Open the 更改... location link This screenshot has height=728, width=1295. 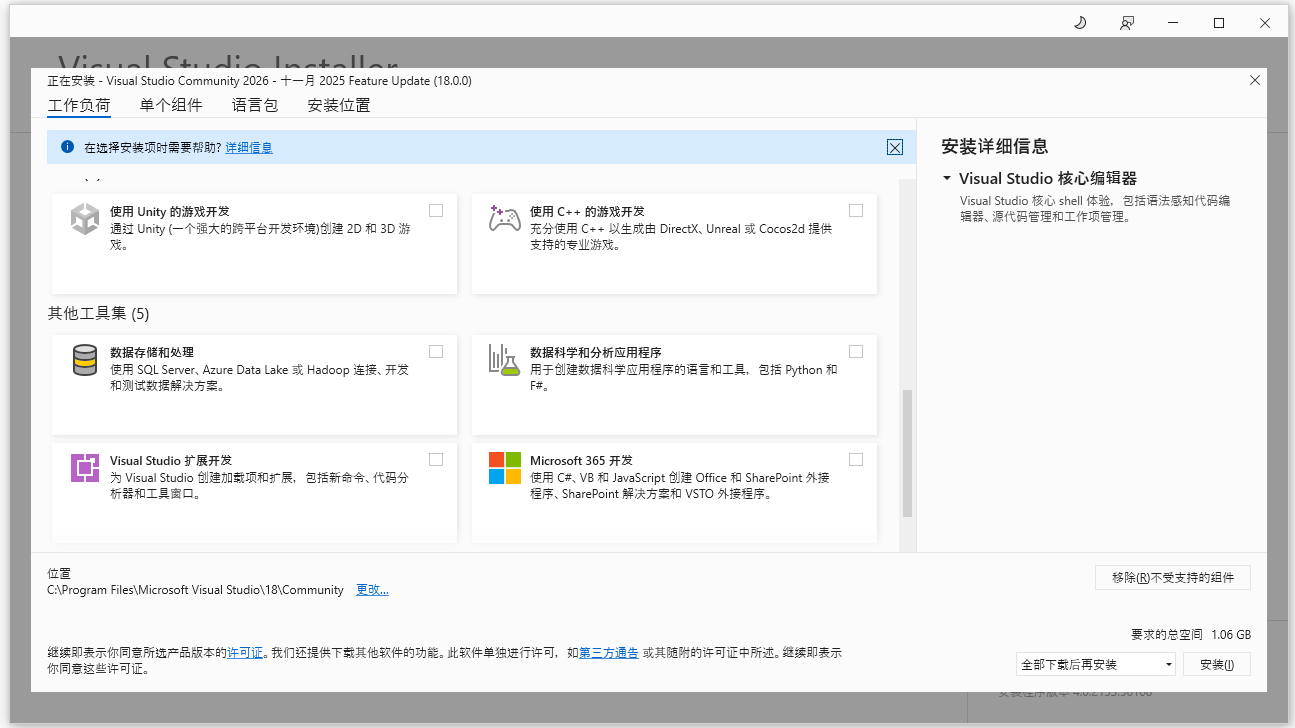click(x=371, y=589)
